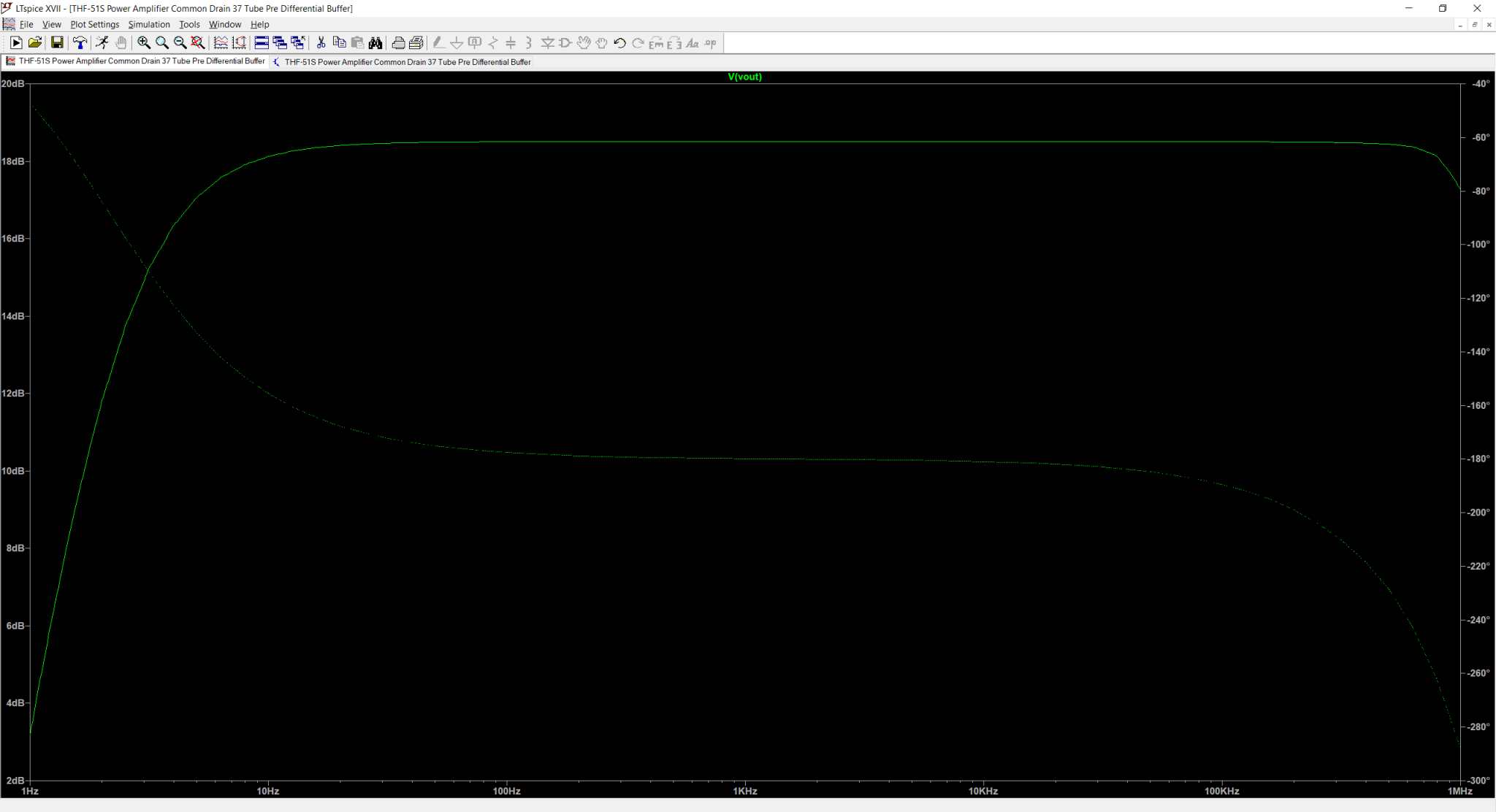The height and width of the screenshot is (812, 1496).
Task: Click the -40° phase axis label
Action: coord(1481,84)
